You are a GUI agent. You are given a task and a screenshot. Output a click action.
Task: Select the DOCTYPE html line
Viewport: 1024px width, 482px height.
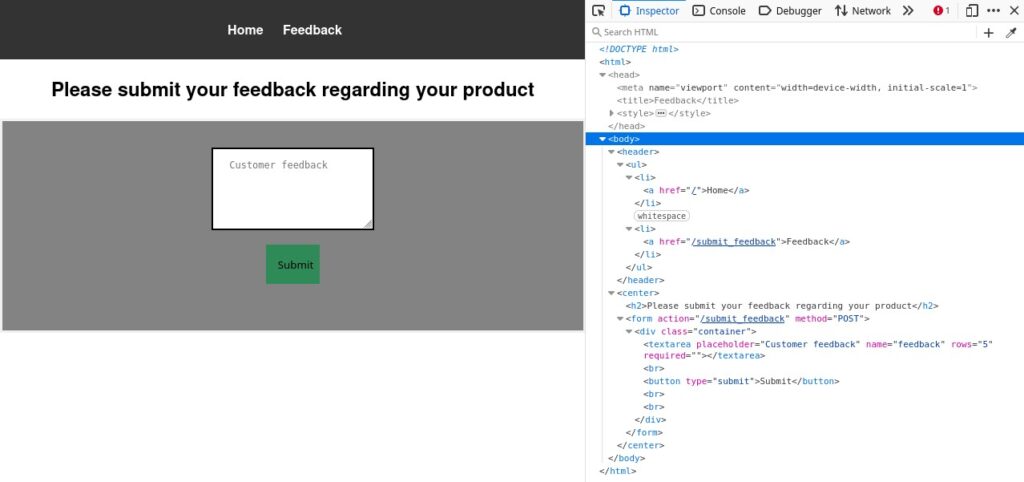[639, 49]
